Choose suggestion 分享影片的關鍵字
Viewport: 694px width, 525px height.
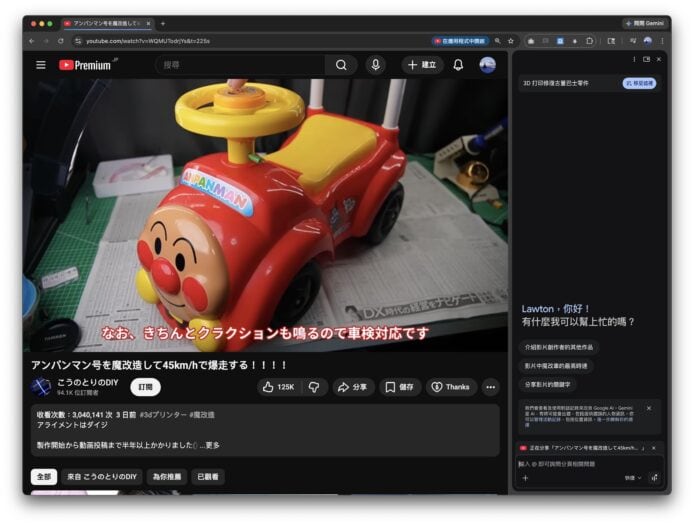[x=547, y=385]
